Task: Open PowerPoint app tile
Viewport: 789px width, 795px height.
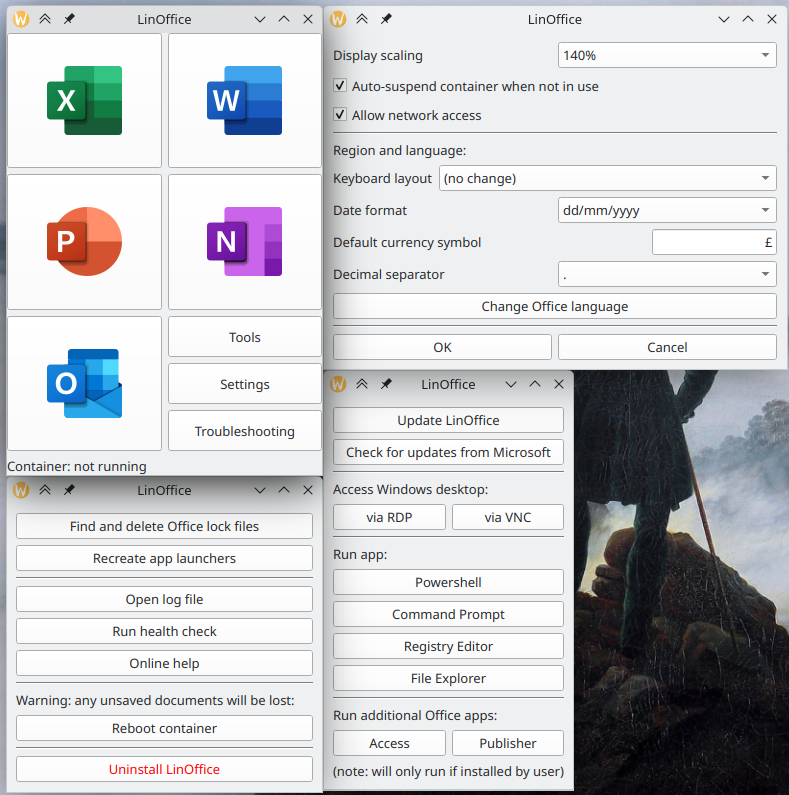Action: (84, 242)
